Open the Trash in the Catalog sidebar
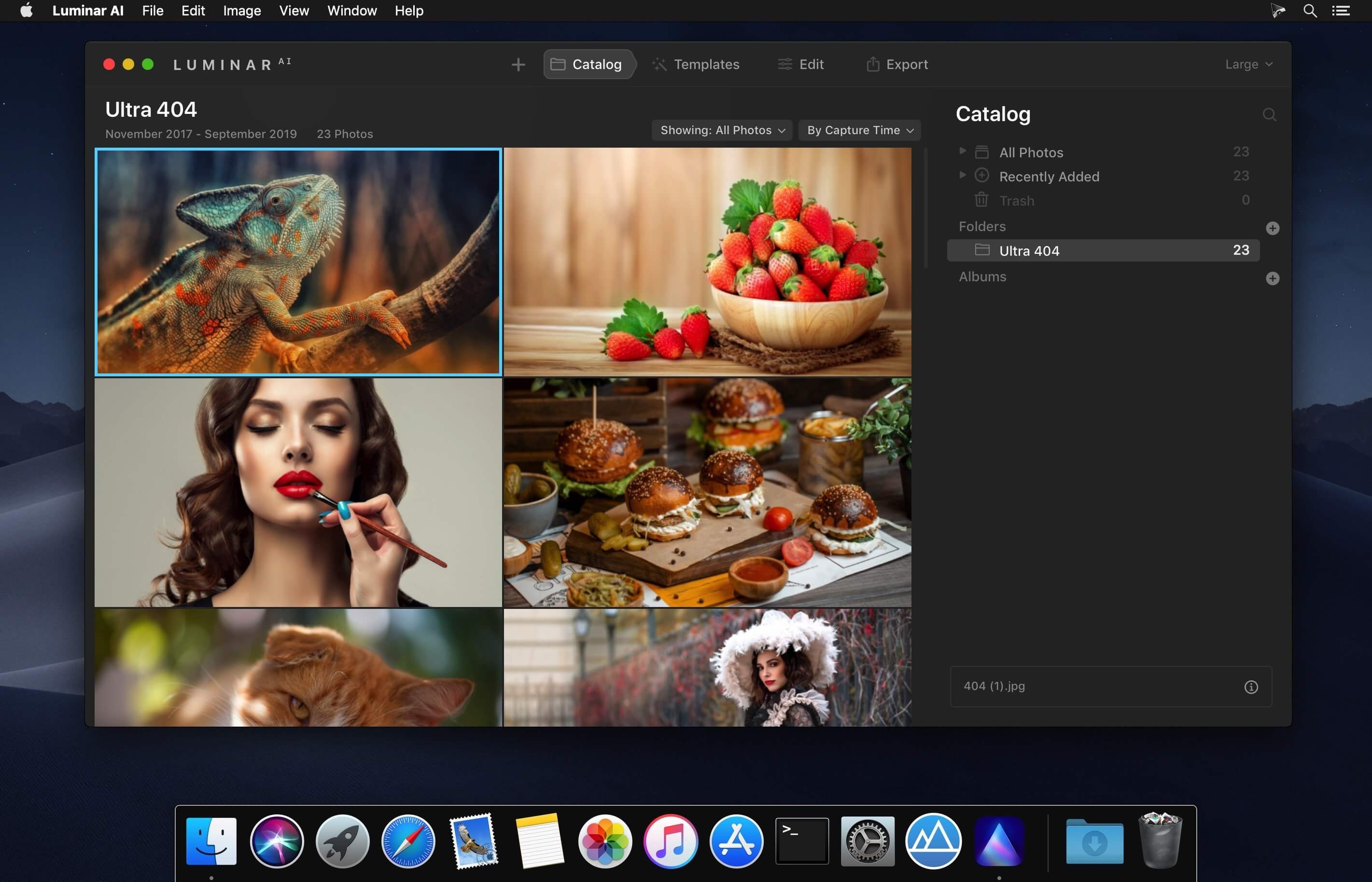1372x882 pixels. pyautogui.click(x=1016, y=200)
